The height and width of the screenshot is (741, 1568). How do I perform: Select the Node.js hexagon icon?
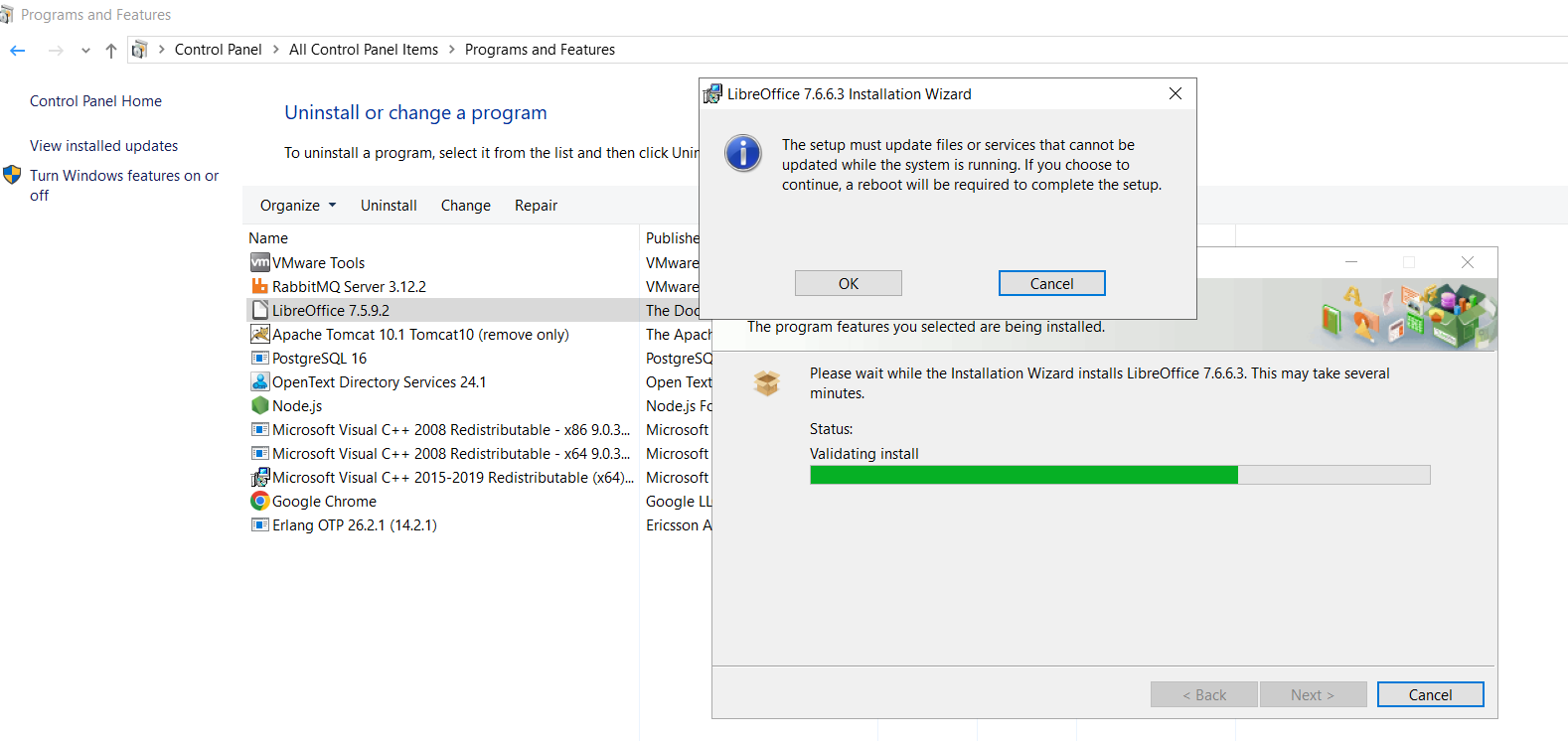[x=259, y=405]
